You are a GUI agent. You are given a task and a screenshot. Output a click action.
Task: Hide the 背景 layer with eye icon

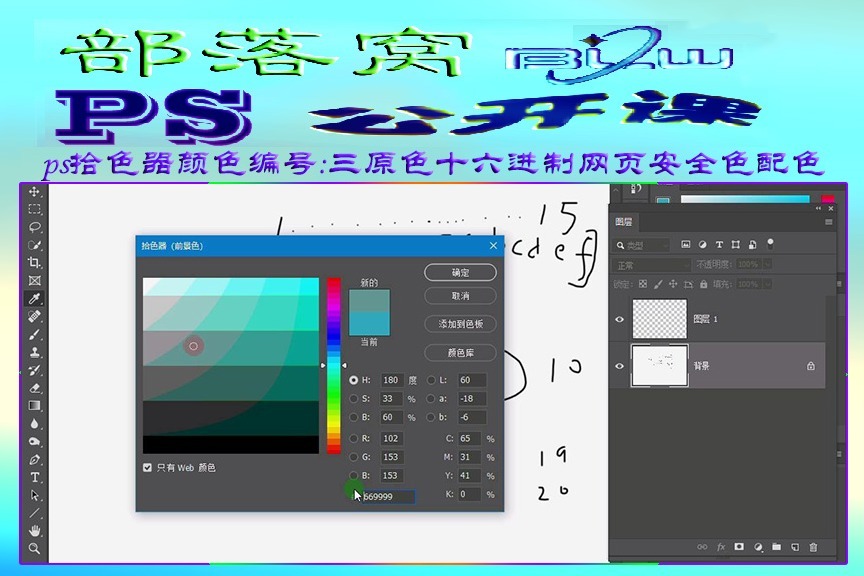click(619, 366)
